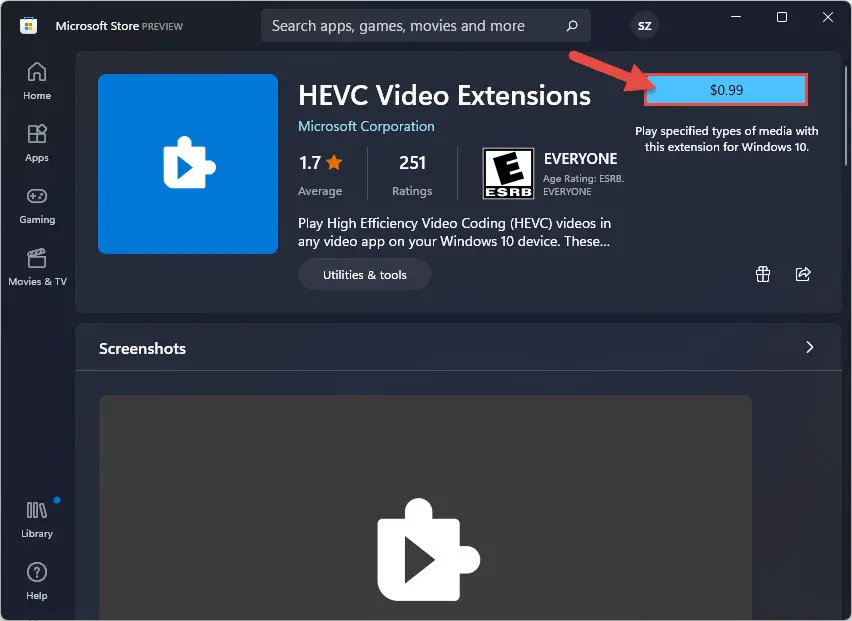The width and height of the screenshot is (852, 621).
Task: Click the ESRB Everyone rating badge
Action: coord(509,174)
